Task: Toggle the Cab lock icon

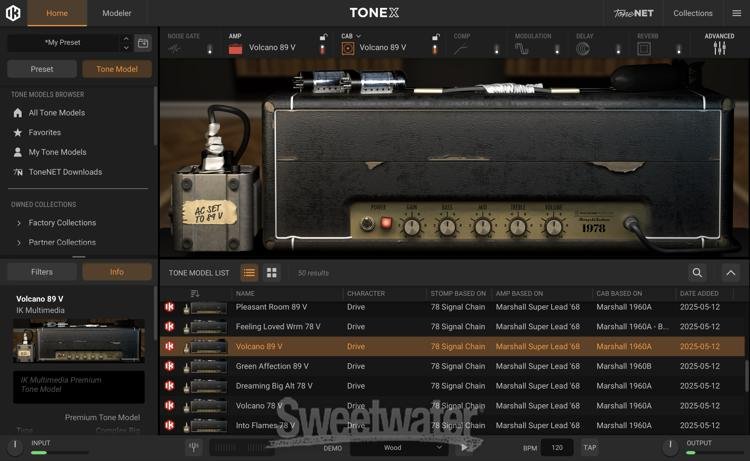Action: pyautogui.click(x=435, y=37)
